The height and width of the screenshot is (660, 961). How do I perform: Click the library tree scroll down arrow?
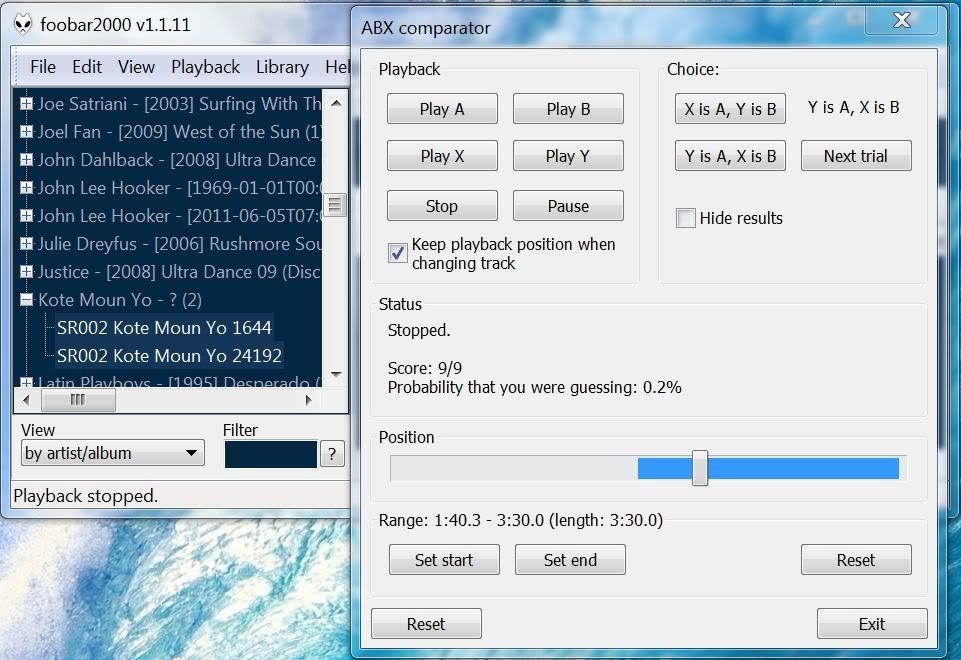click(x=336, y=374)
